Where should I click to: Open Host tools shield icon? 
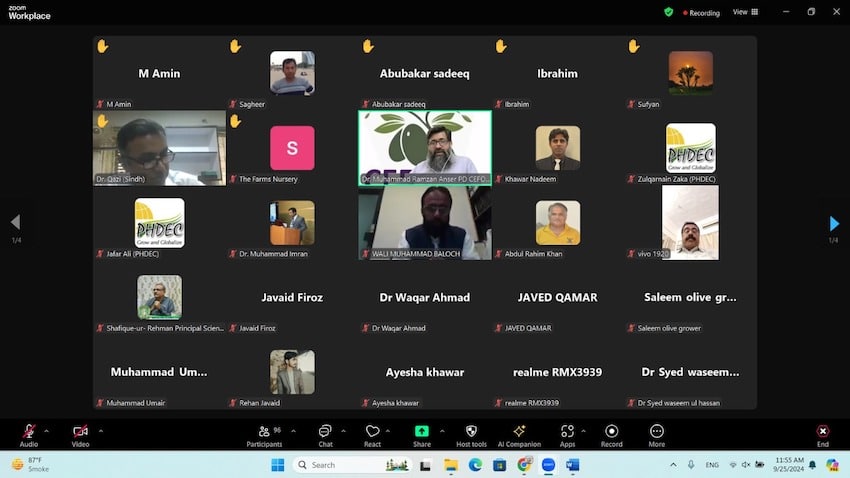point(471,431)
